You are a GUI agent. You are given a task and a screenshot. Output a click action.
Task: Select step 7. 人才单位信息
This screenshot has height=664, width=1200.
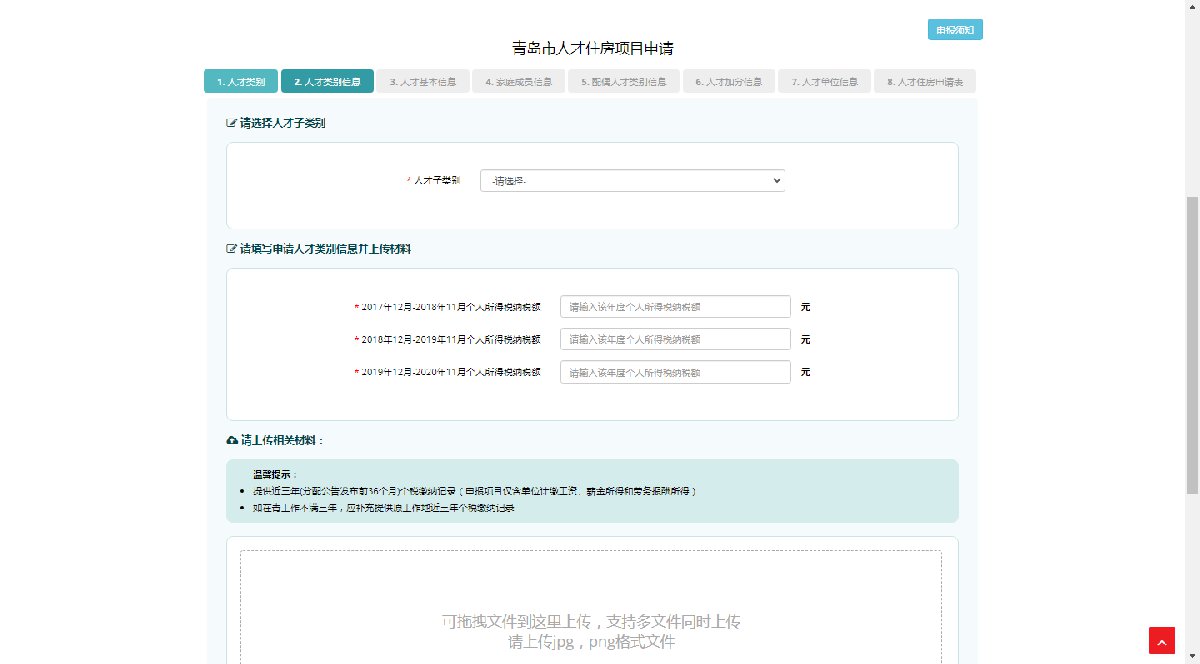click(825, 82)
